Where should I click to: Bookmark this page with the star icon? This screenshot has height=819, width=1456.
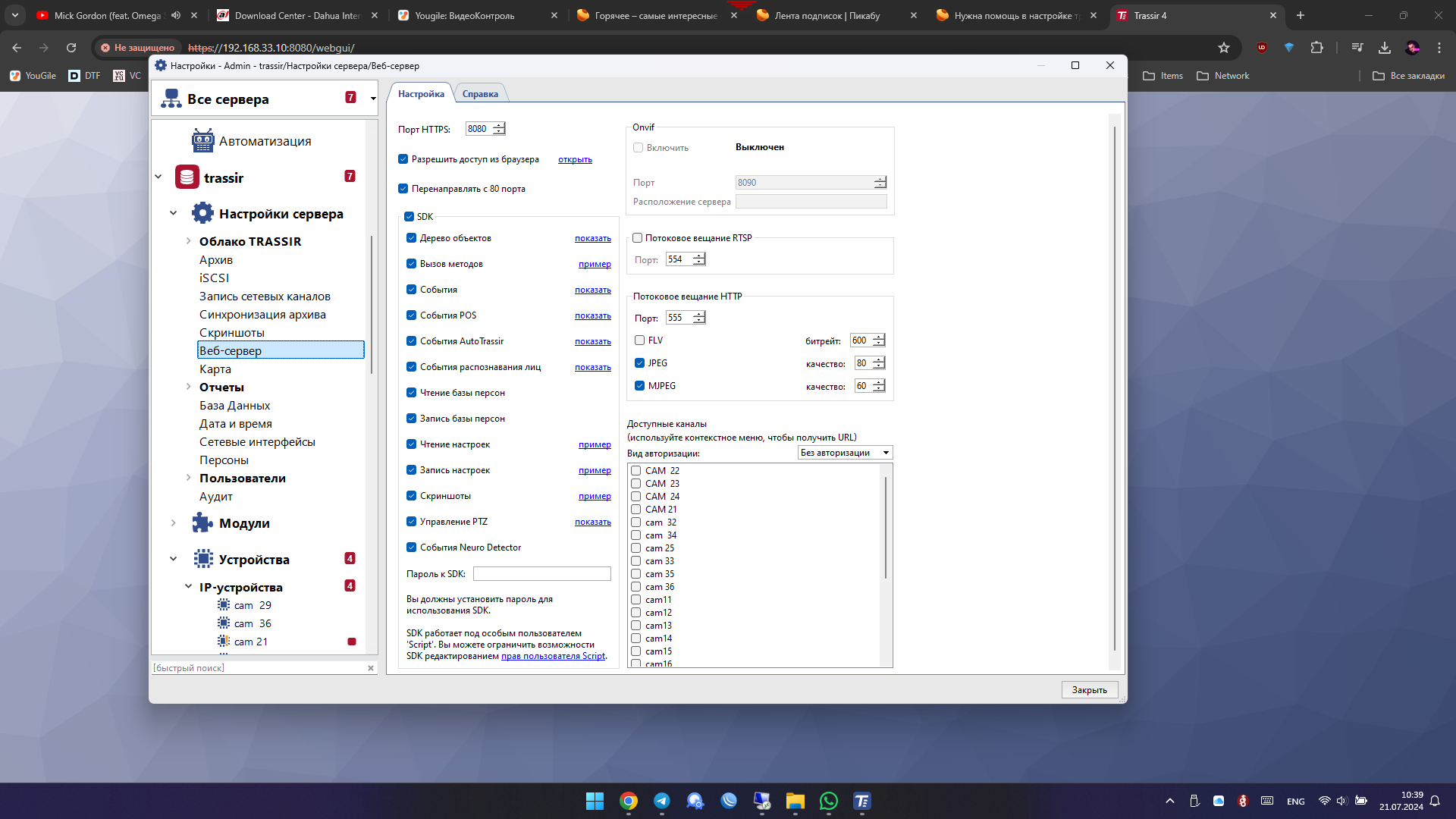(x=1223, y=48)
